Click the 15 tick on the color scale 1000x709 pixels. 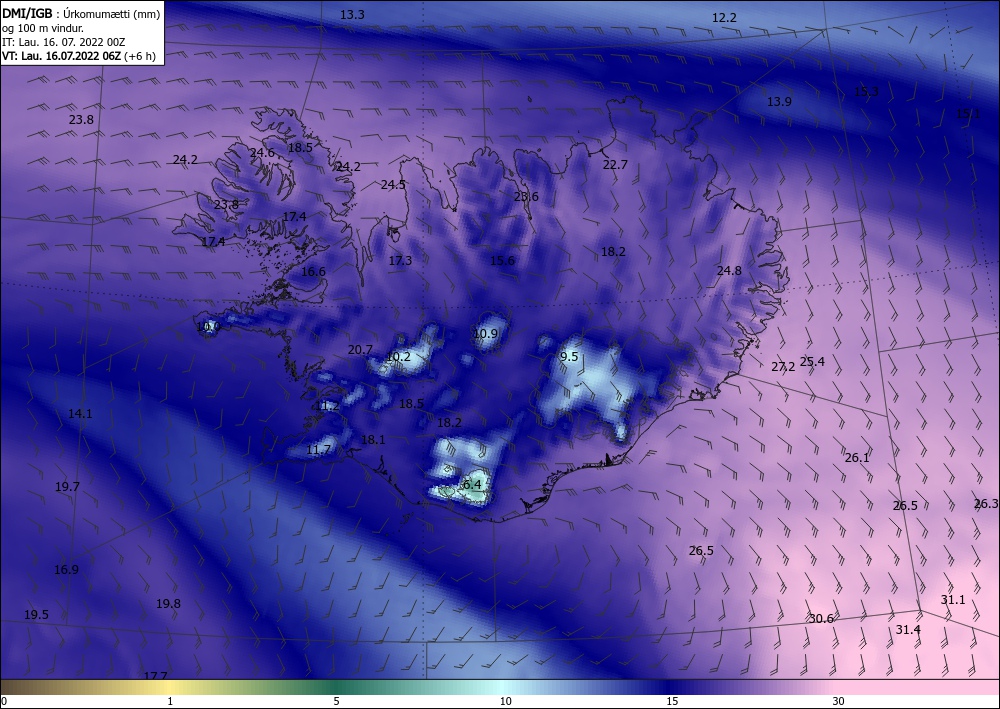[x=672, y=701]
